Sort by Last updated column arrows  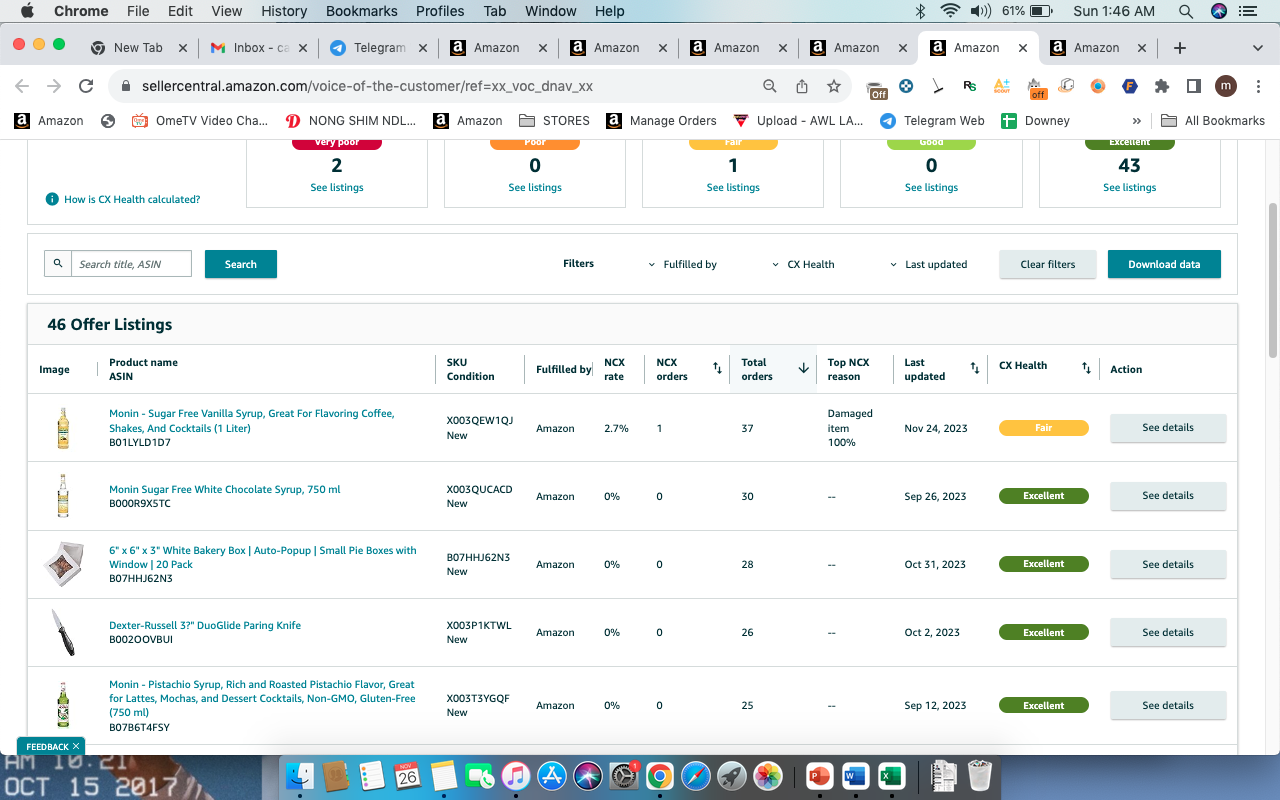click(x=975, y=369)
